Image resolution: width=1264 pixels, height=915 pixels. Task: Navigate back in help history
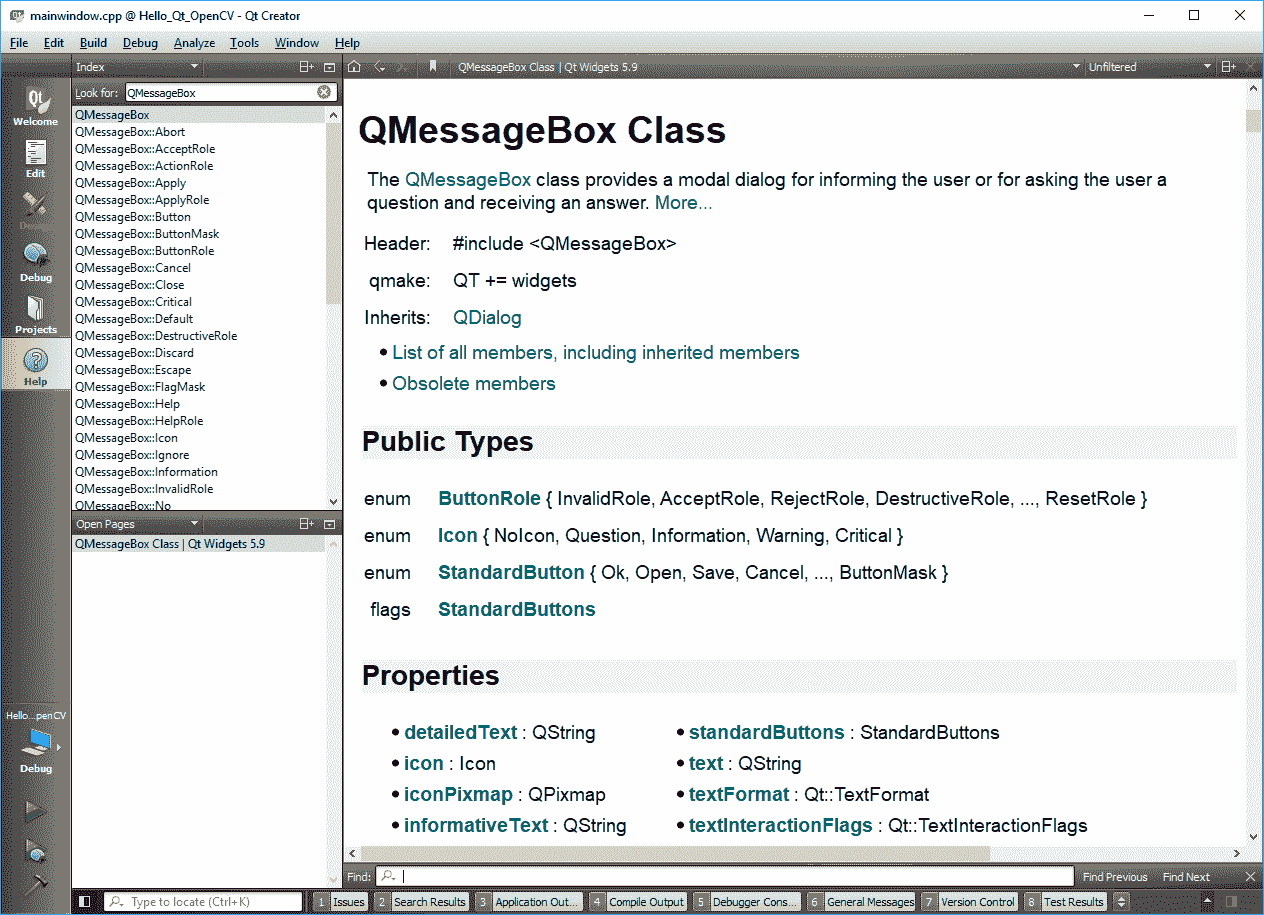[x=380, y=67]
